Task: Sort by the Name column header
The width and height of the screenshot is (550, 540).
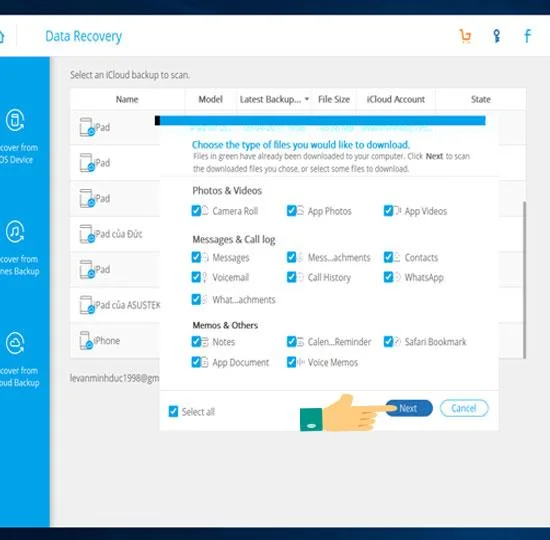Action: coord(127,99)
